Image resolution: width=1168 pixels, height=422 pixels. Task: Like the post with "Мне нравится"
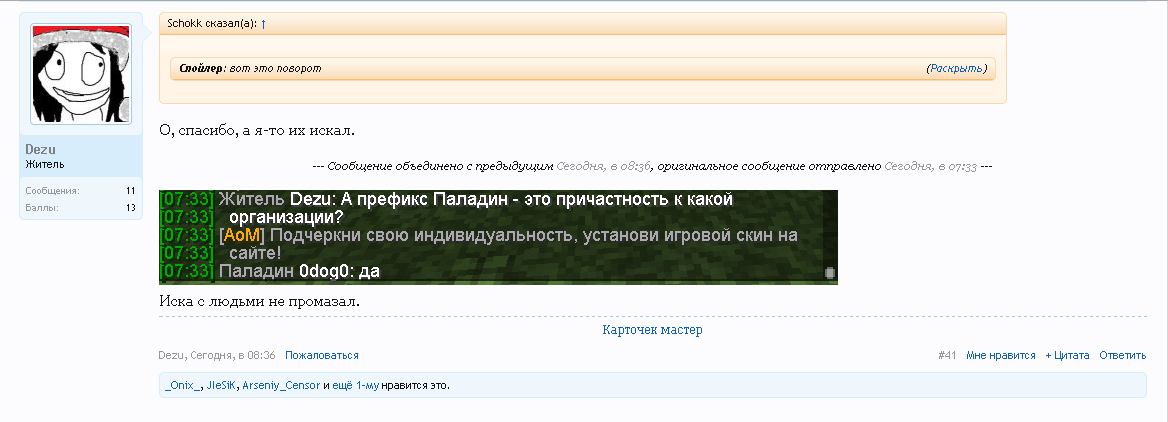pyautogui.click(x=1001, y=355)
